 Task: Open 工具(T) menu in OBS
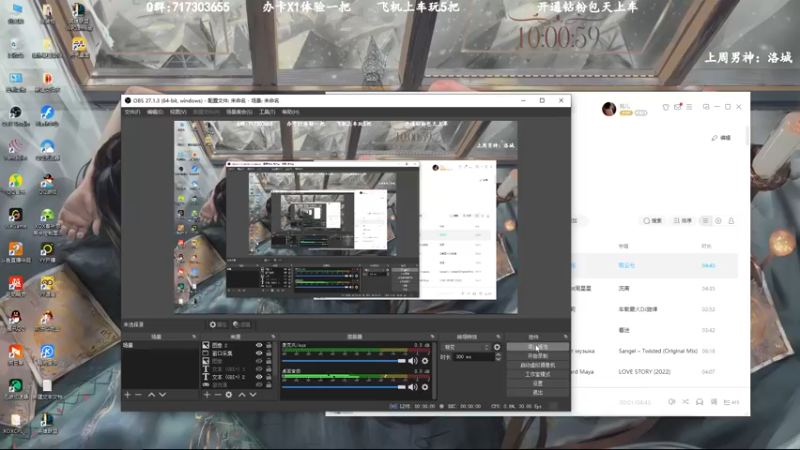coord(267,112)
